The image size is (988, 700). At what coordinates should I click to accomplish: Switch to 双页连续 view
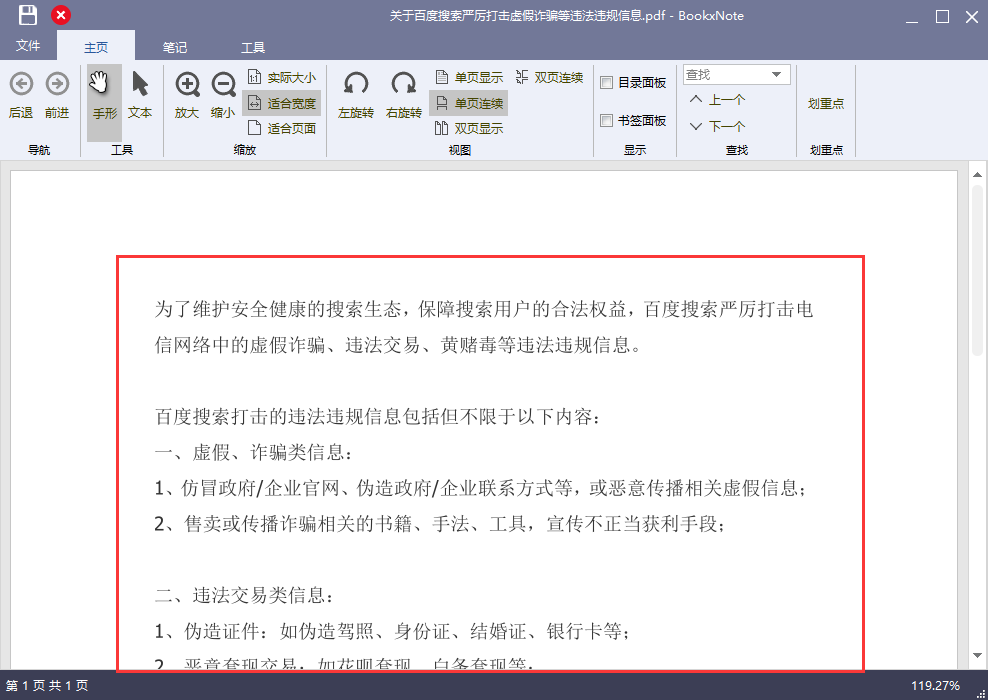549,77
